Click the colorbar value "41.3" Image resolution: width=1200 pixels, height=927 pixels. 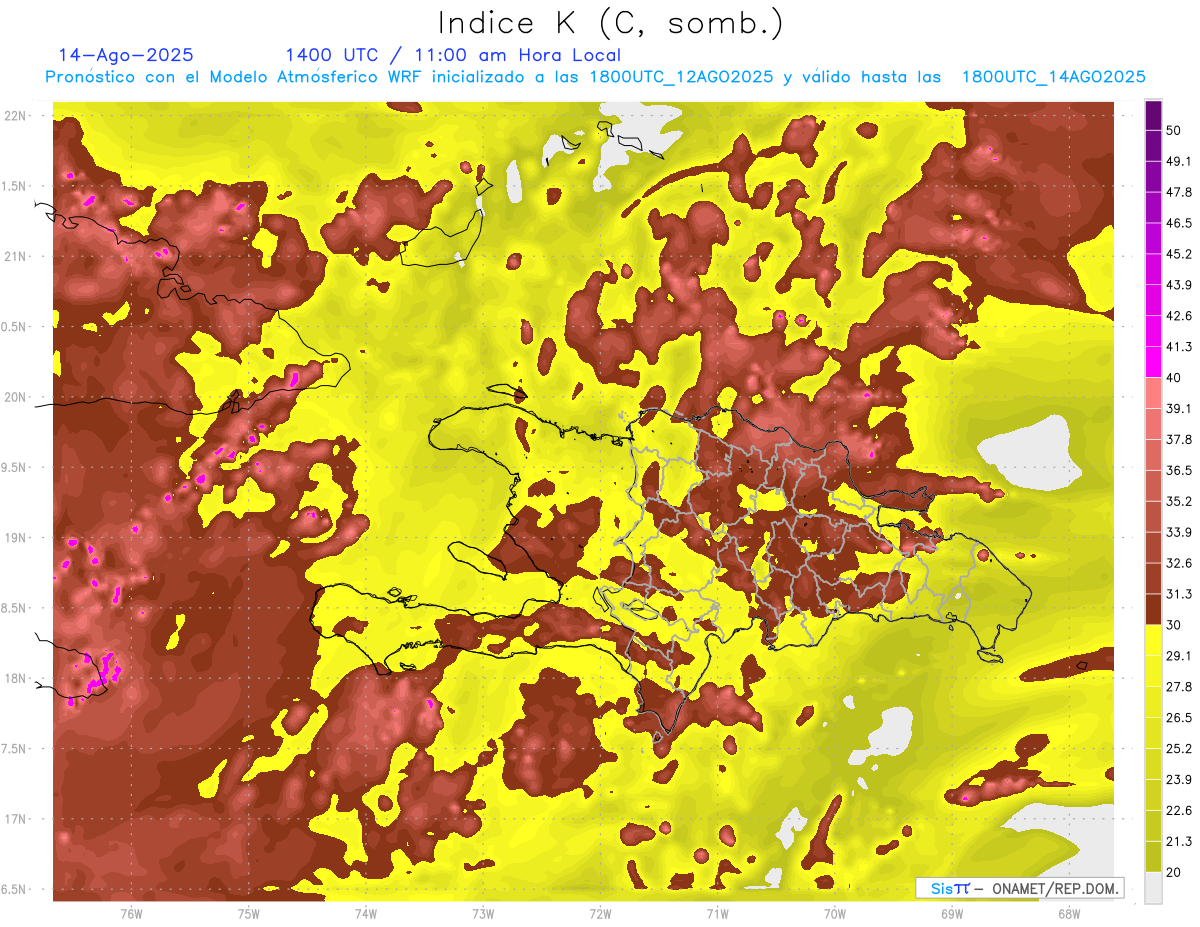point(1179,347)
